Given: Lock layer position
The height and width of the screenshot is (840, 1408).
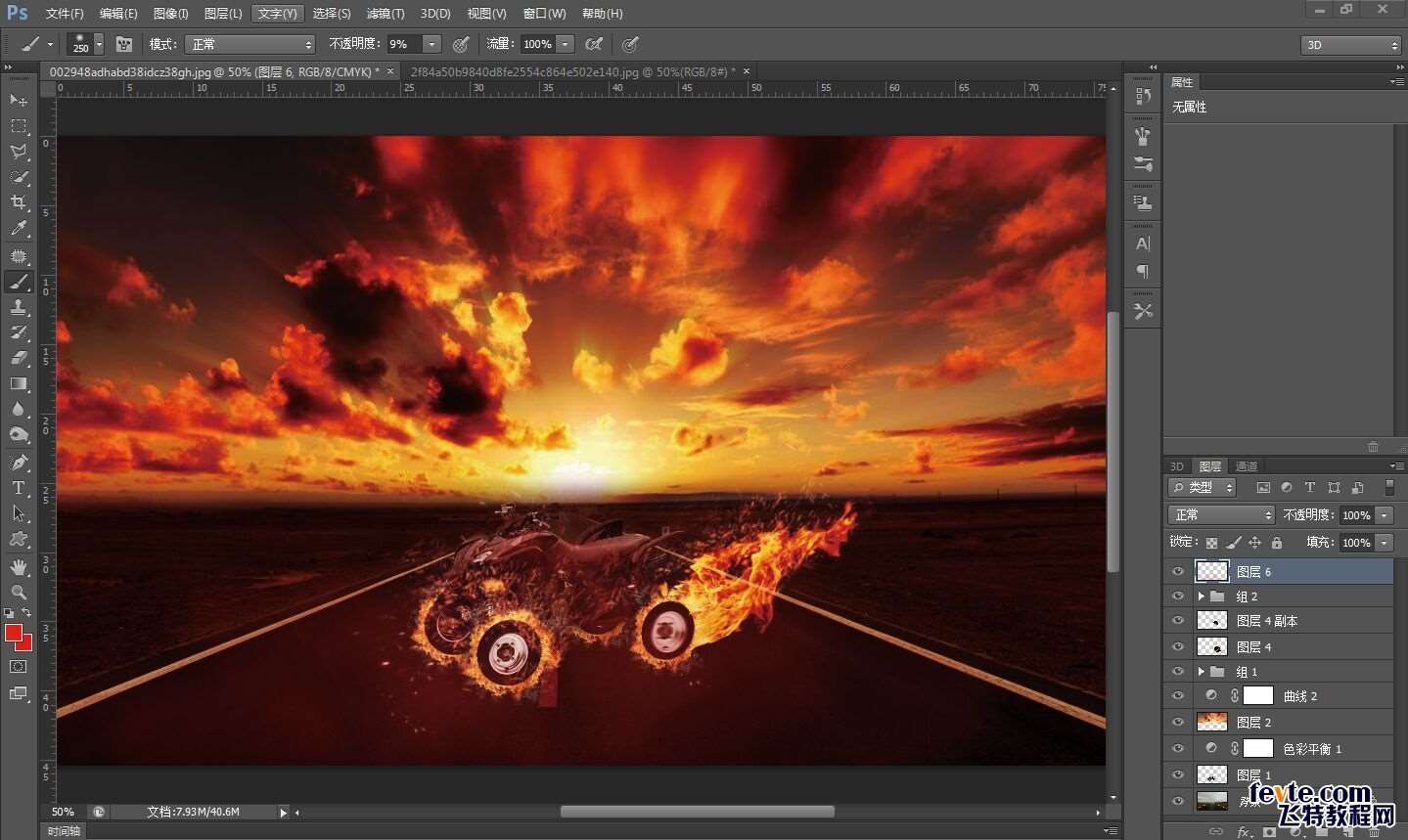Looking at the screenshot, I should coord(1254,542).
